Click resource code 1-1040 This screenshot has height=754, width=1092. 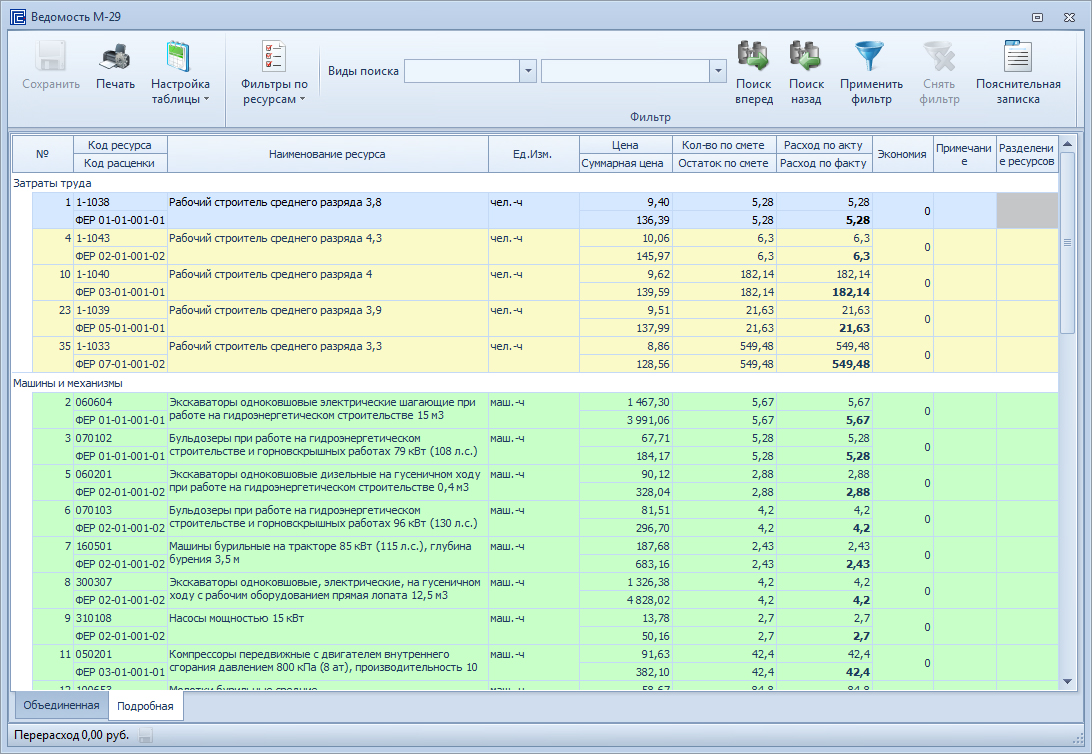tap(93, 274)
